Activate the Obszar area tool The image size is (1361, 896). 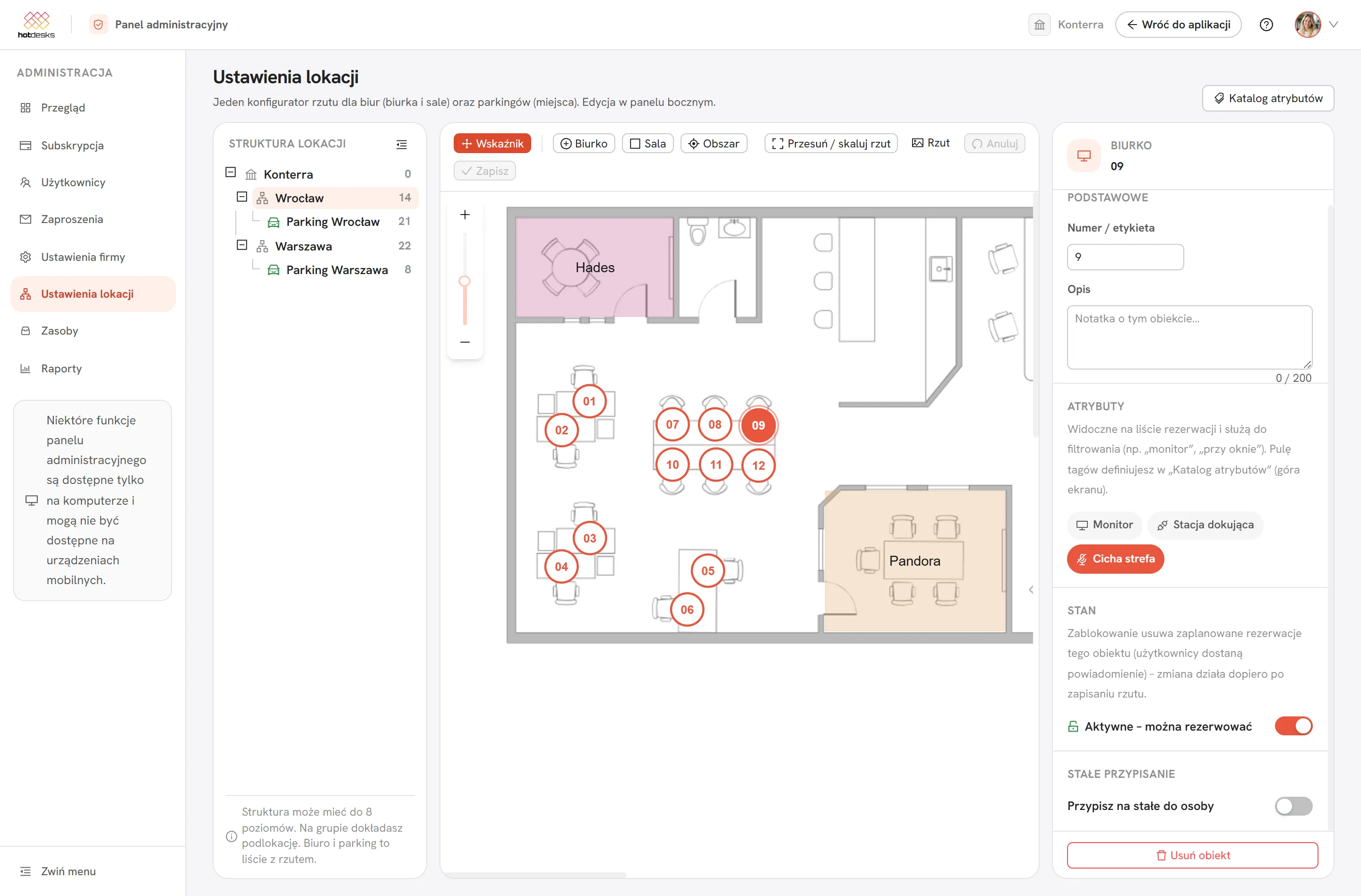(714, 144)
